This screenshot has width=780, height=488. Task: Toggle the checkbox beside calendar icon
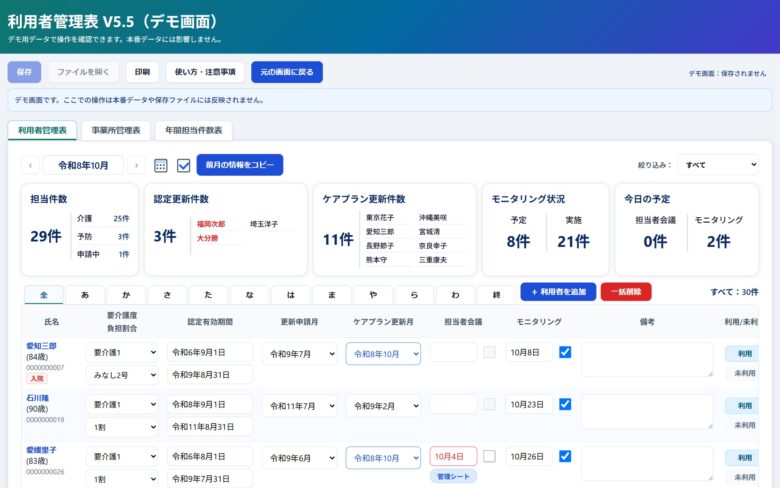pyautogui.click(x=184, y=165)
